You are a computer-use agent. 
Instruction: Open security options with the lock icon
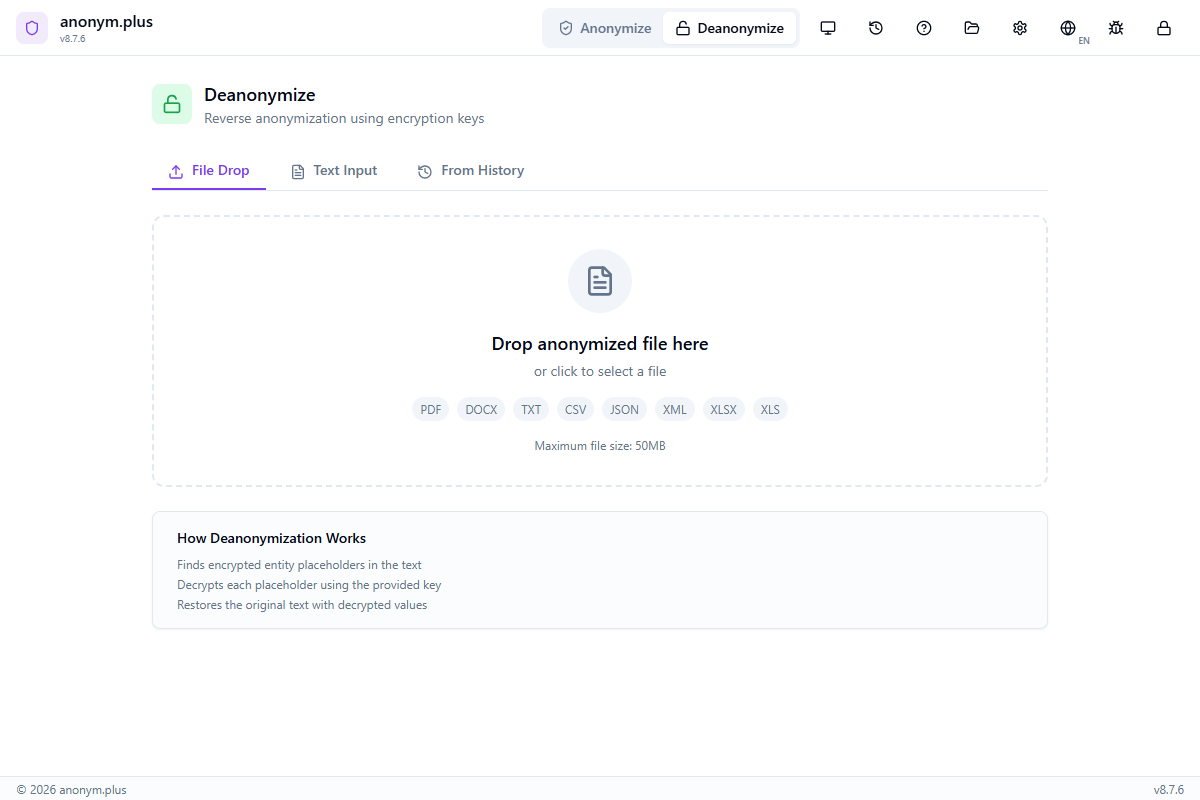[x=1164, y=28]
